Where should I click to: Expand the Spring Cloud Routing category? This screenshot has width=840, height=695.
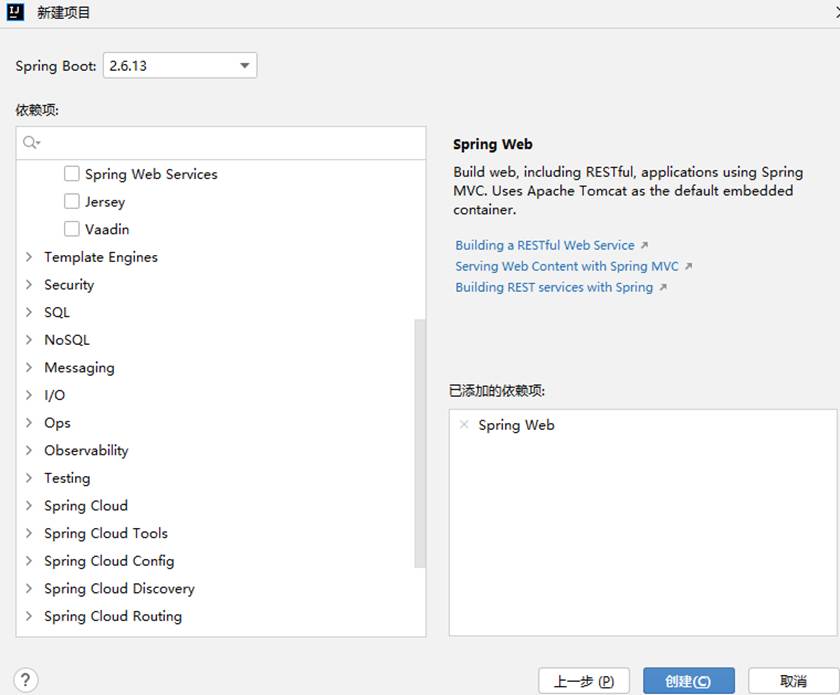point(29,616)
